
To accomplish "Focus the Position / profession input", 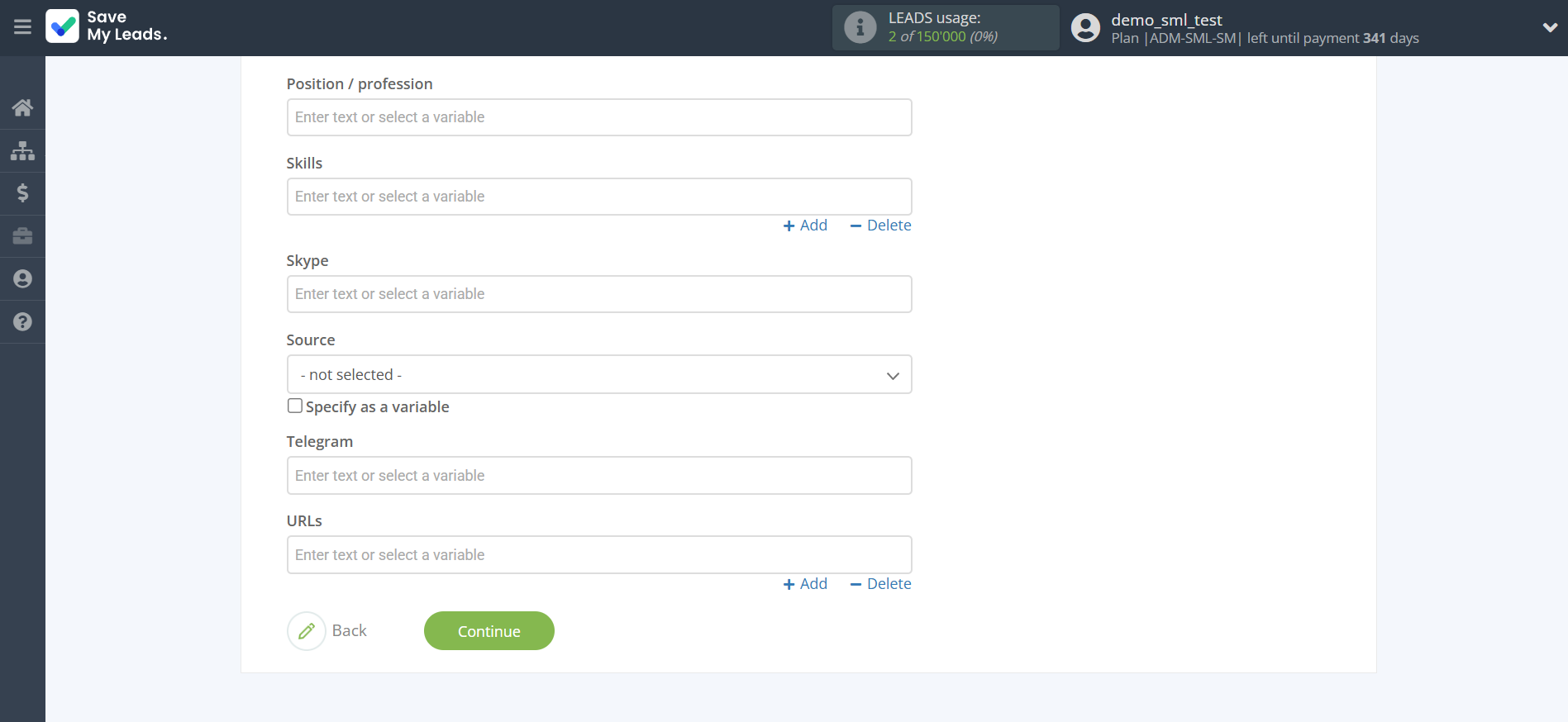I will tap(598, 117).
